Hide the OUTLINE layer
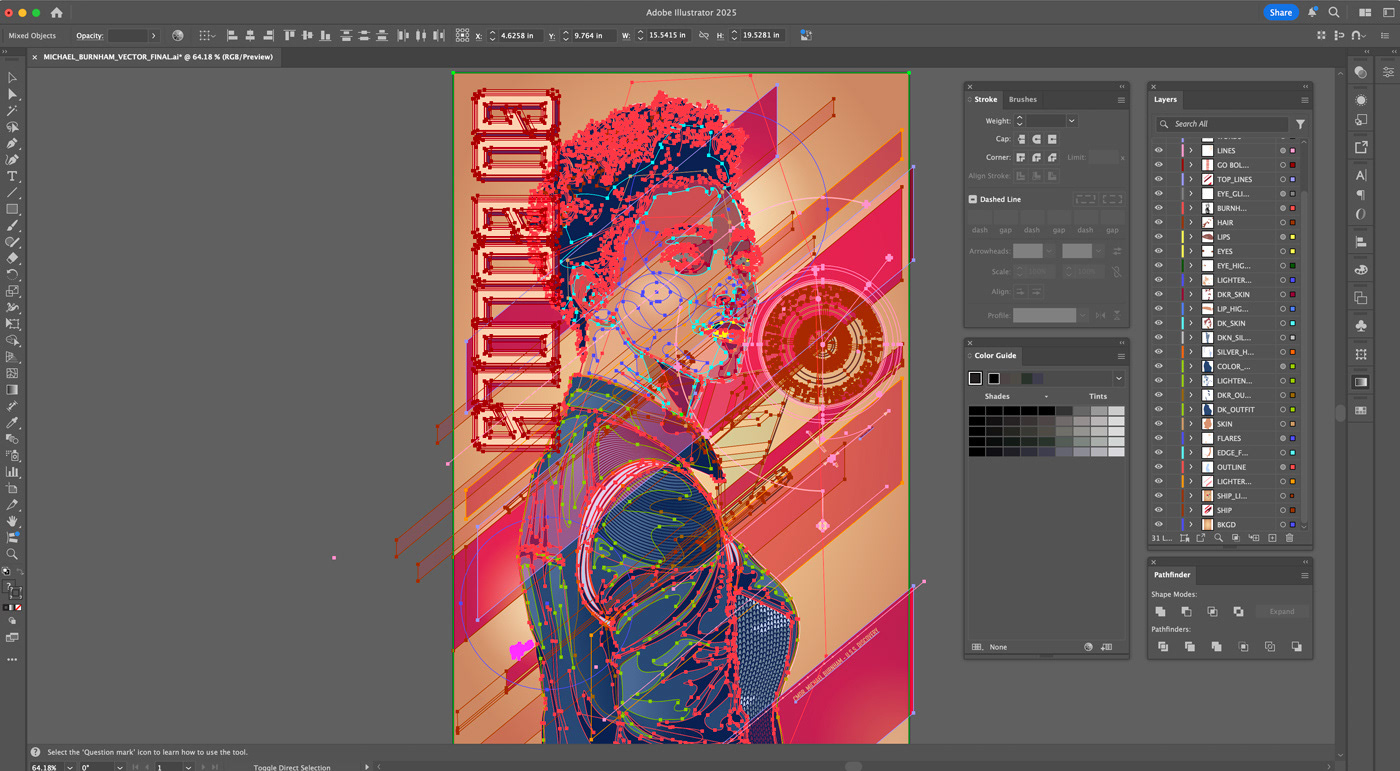The image size is (1400, 771). pos(1159,467)
